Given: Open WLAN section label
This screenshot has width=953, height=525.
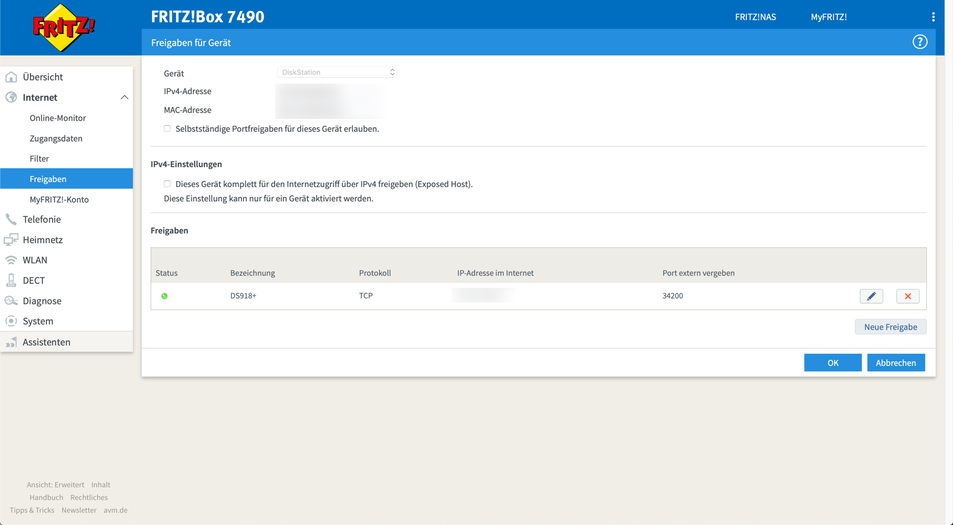Looking at the screenshot, I should (35, 260).
